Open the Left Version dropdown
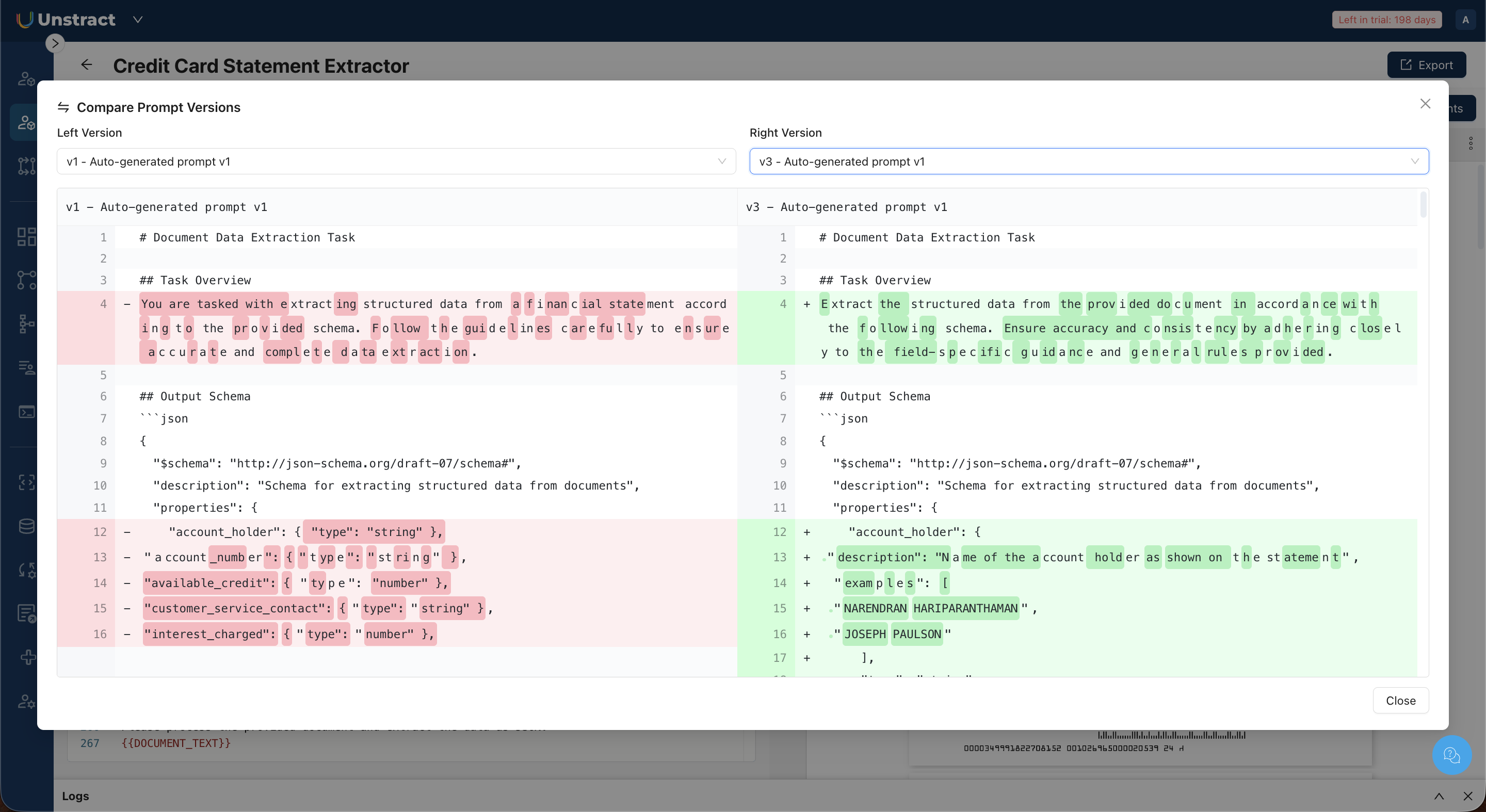 (396, 161)
